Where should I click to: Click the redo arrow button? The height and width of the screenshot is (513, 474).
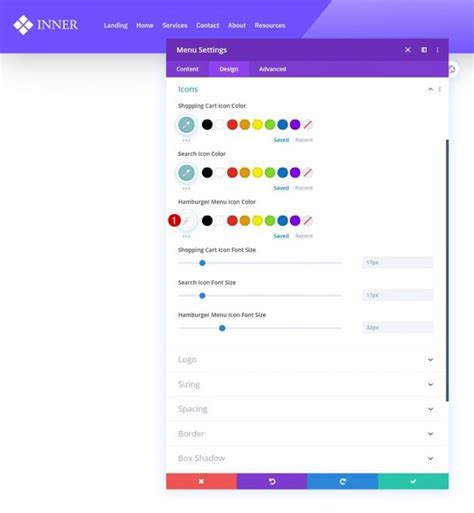pyautogui.click(x=343, y=481)
